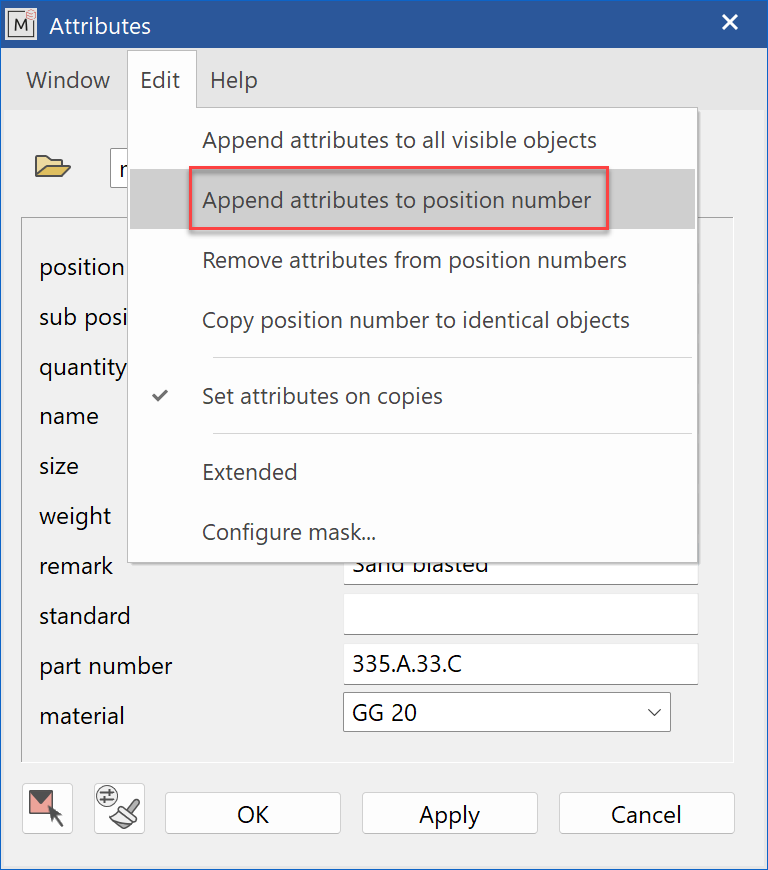Click the Edit menu tab
Screen dimensions: 768x870
tap(160, 80)
